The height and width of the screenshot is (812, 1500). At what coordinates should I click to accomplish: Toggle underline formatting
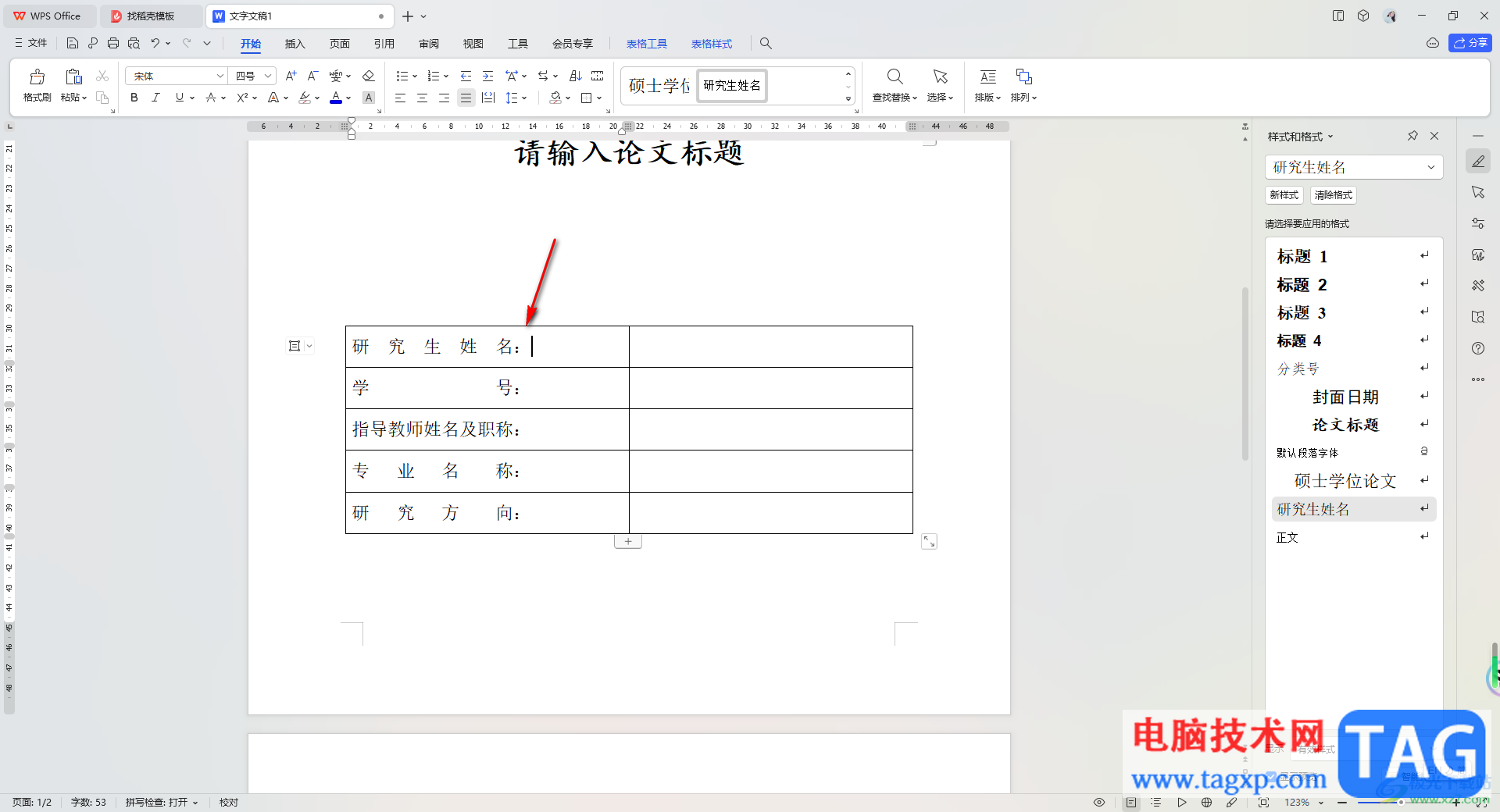click(x=180, y=98)
